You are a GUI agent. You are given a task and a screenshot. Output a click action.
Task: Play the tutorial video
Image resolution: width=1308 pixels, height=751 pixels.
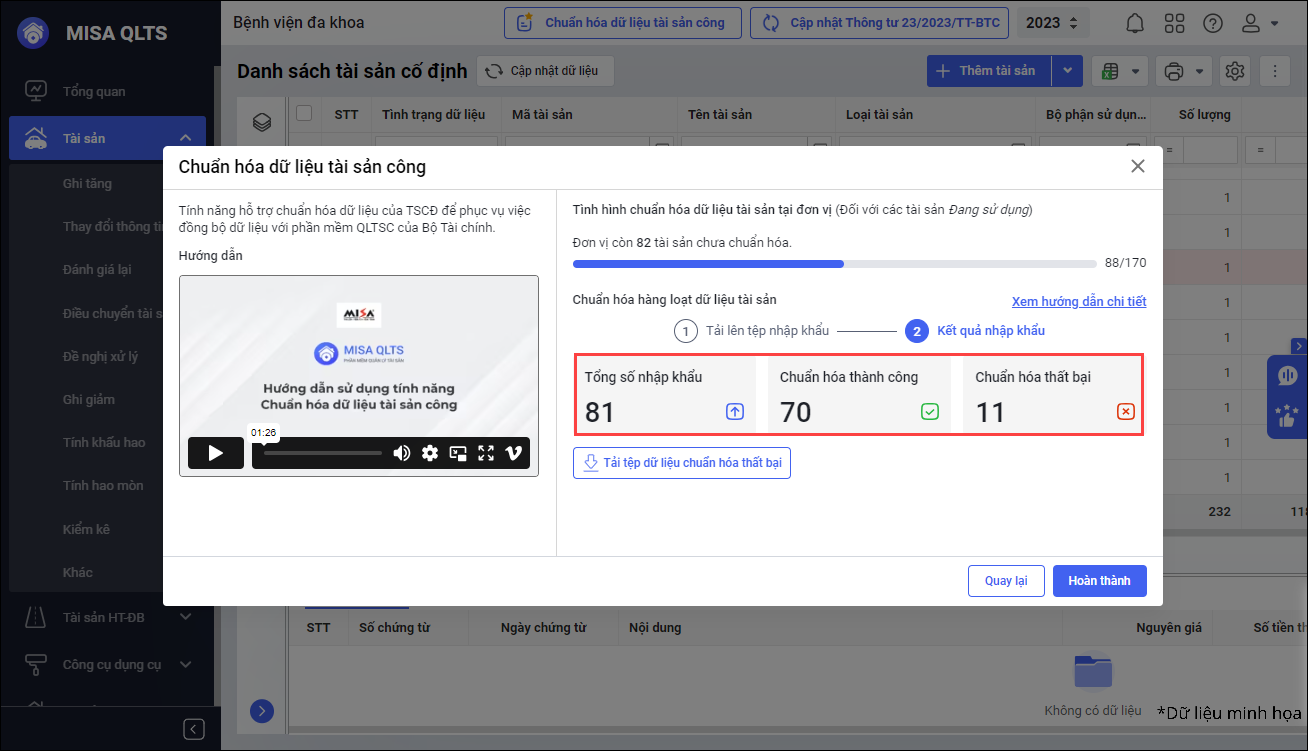coord(215,453)
